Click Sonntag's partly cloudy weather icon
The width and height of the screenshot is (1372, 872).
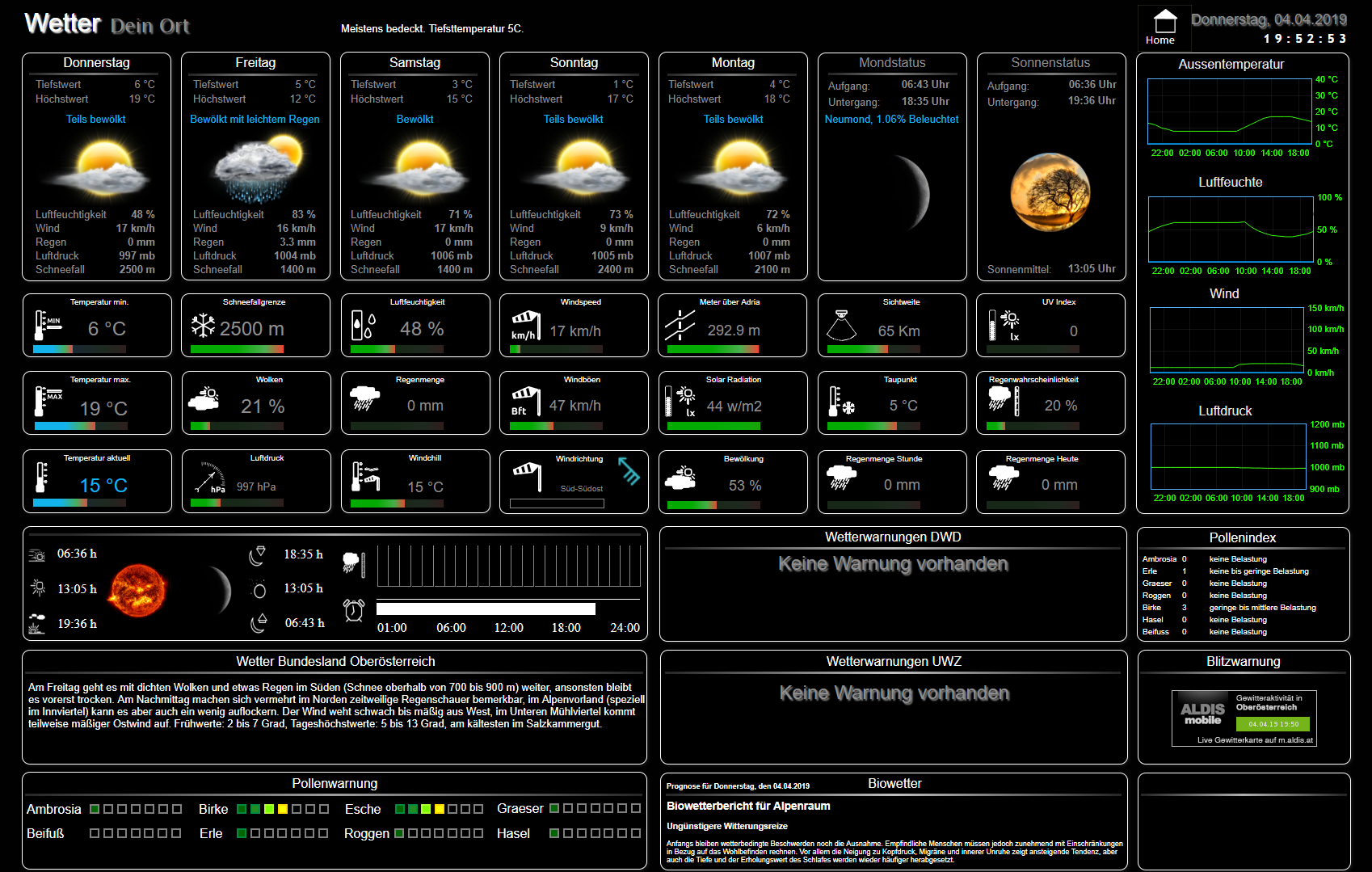[574, 168]
